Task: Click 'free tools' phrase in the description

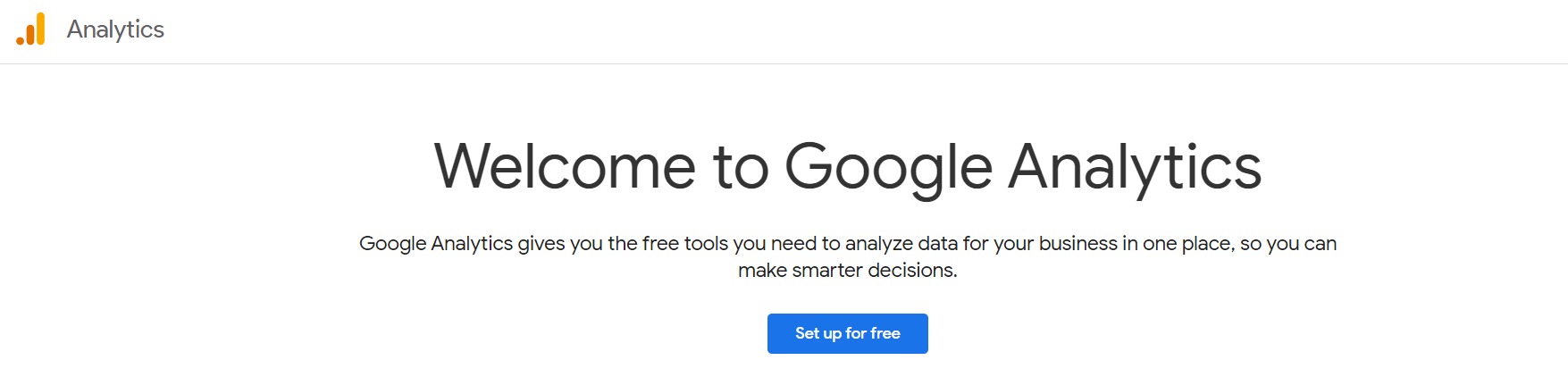Action: click(x=685, y=243)
